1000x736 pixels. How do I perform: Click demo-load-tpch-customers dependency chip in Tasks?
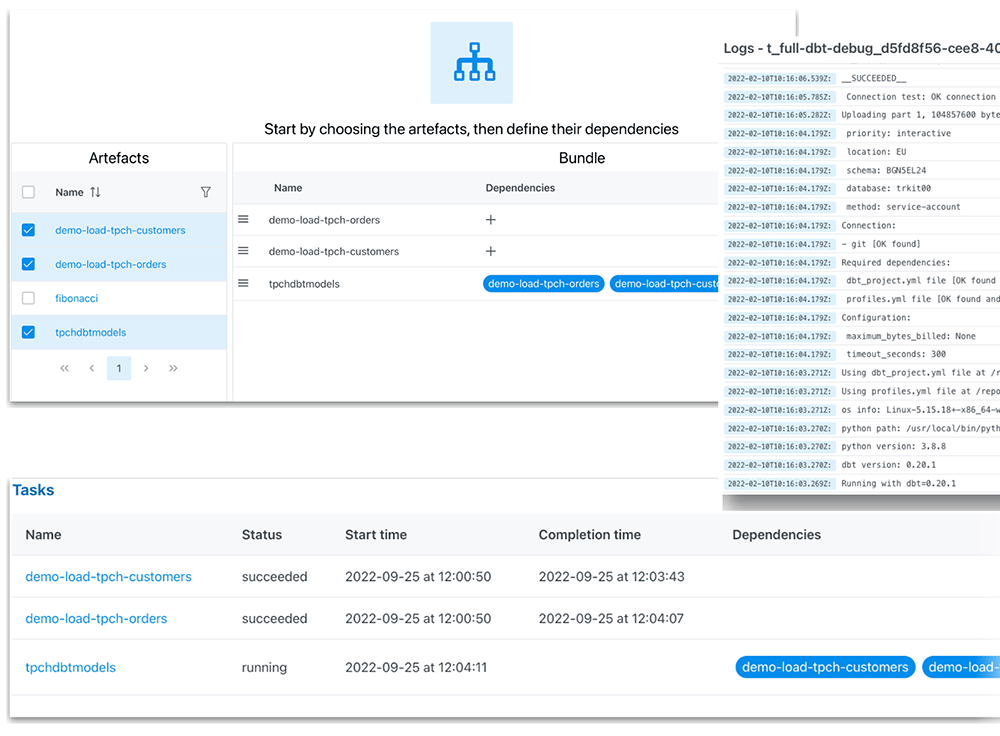(825, 667)
